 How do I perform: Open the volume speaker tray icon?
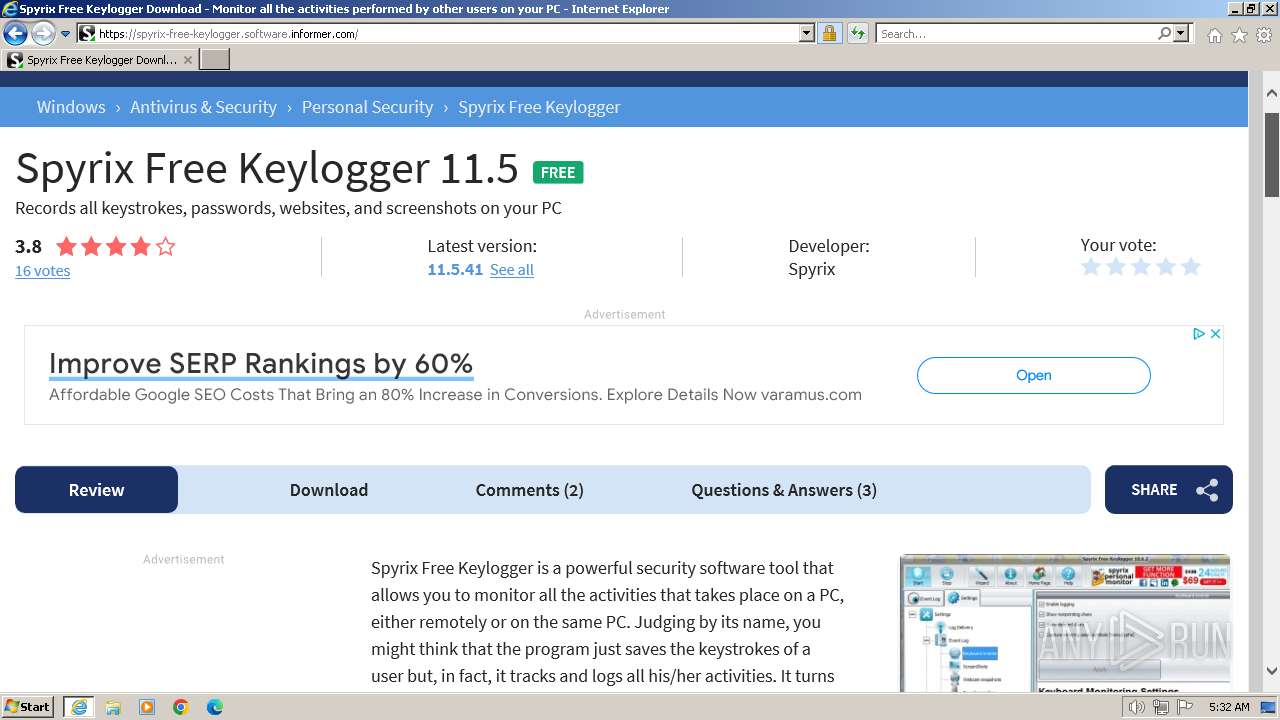point(1137,707)
